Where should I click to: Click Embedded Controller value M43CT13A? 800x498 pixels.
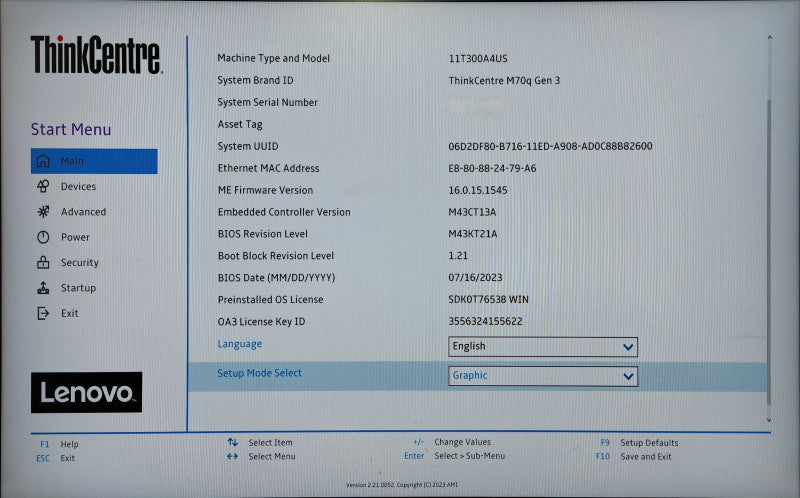[x=472, y=212]
